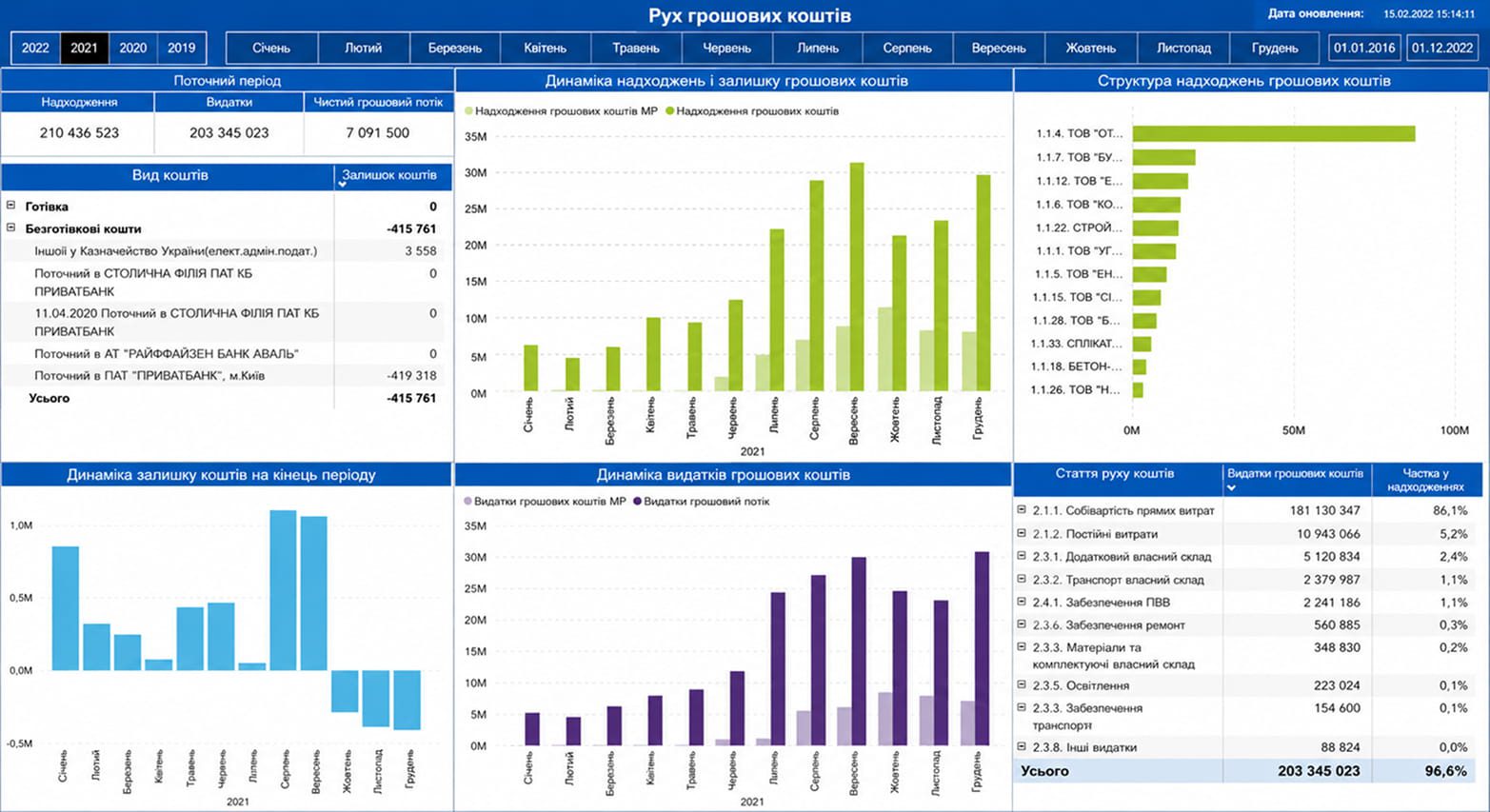The width and height of the screenshot is (1490, 812).
Task: Filter by month Січень
Action: 271,48
